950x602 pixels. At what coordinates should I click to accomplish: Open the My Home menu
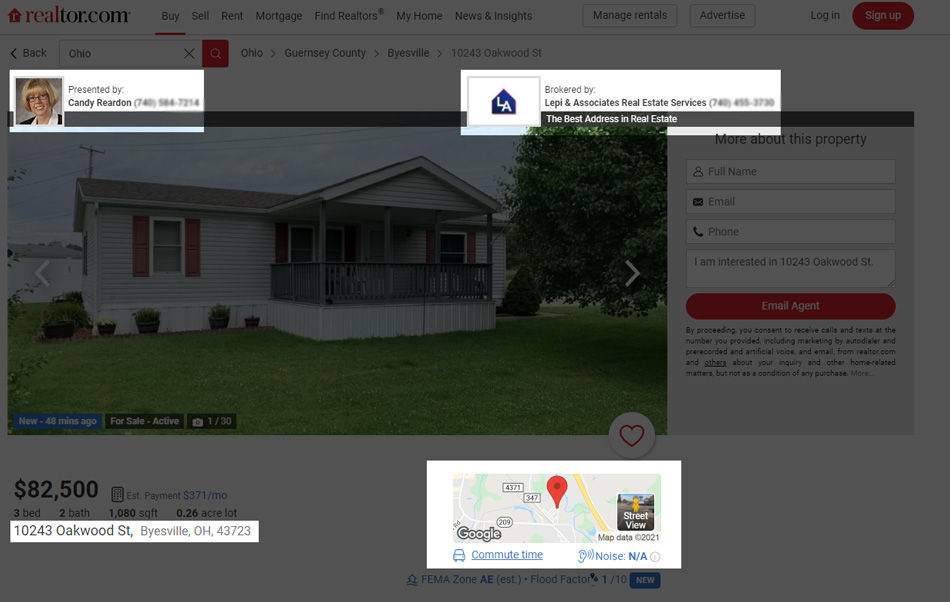click(419, 16)
